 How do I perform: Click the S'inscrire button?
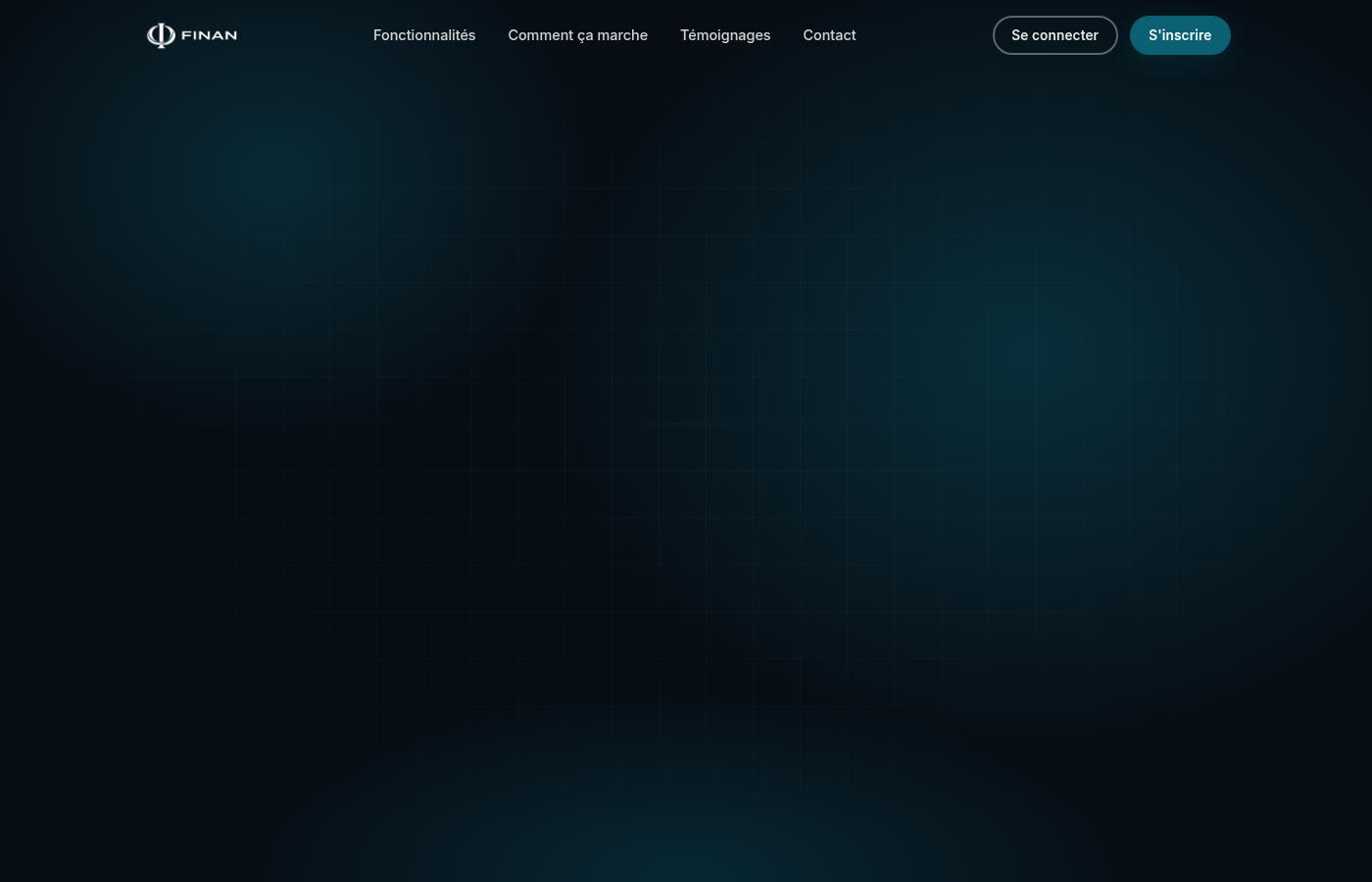[x=1180, y=35]
